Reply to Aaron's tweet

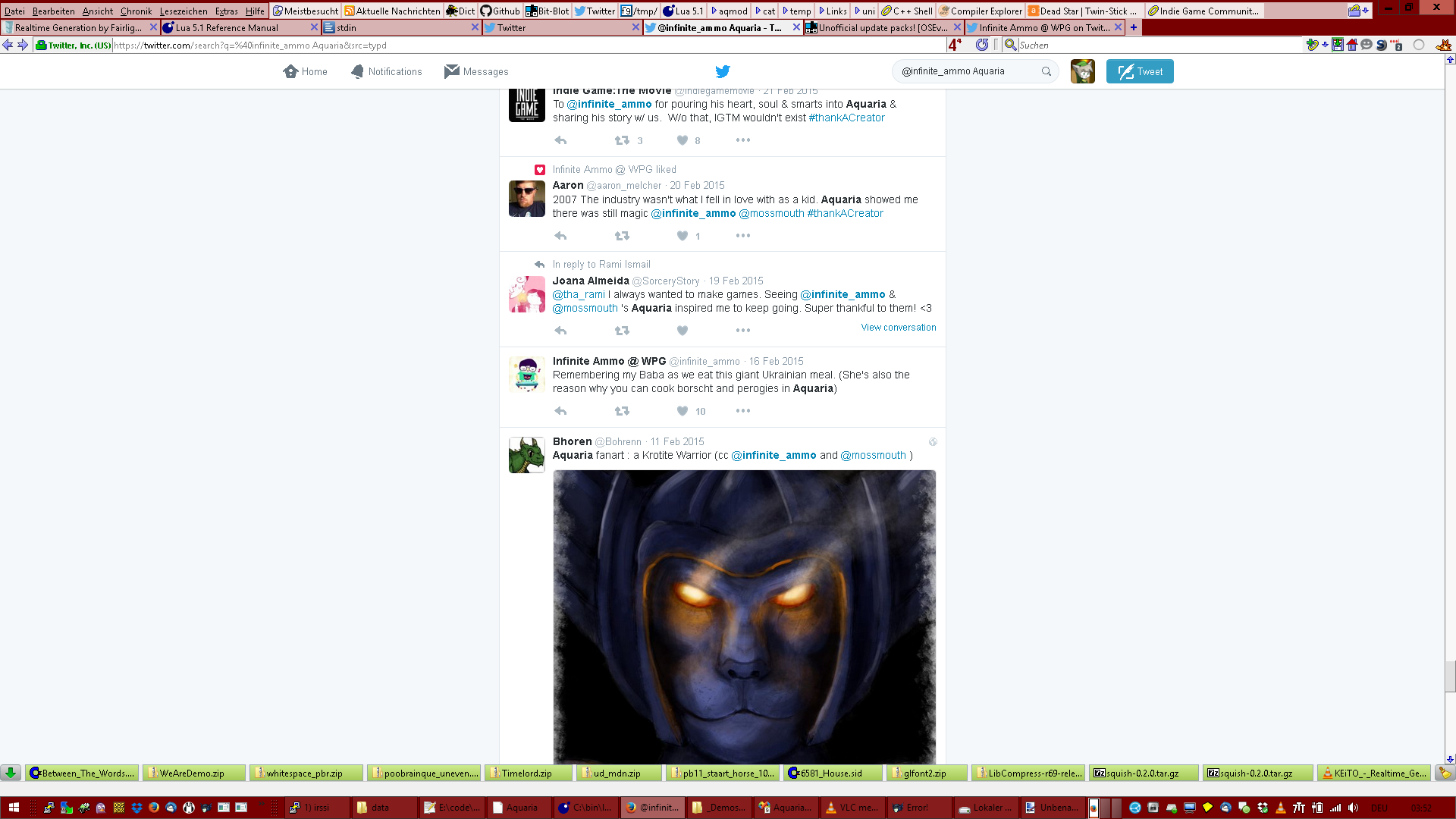pos(560,236)
